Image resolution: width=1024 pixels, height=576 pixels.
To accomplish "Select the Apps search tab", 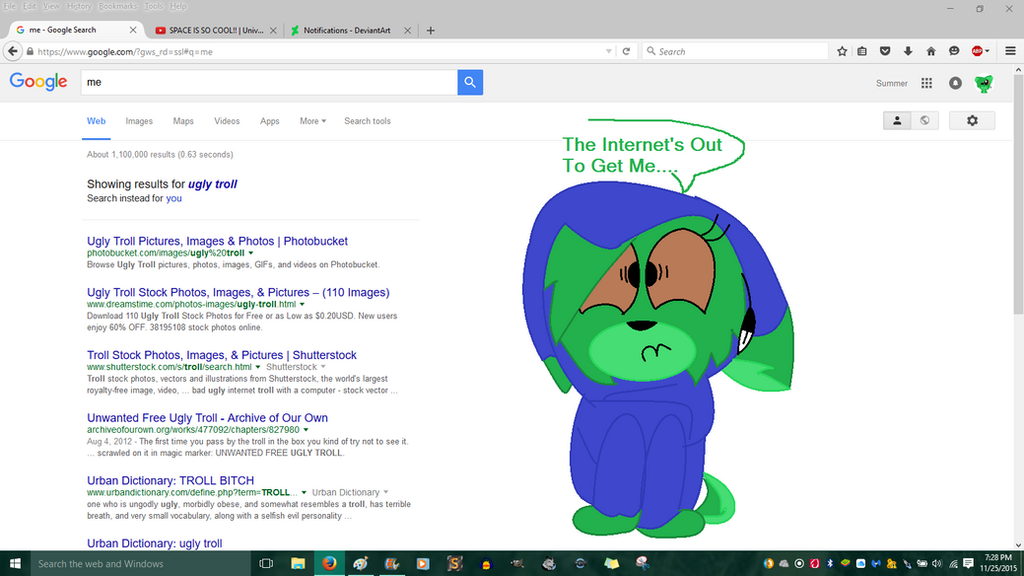I will [x=270, y=121].
